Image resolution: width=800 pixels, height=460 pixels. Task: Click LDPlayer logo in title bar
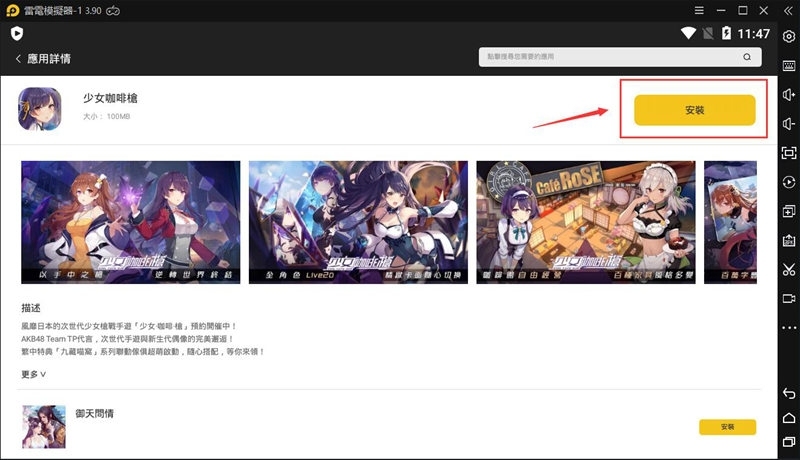click(12, 11)
